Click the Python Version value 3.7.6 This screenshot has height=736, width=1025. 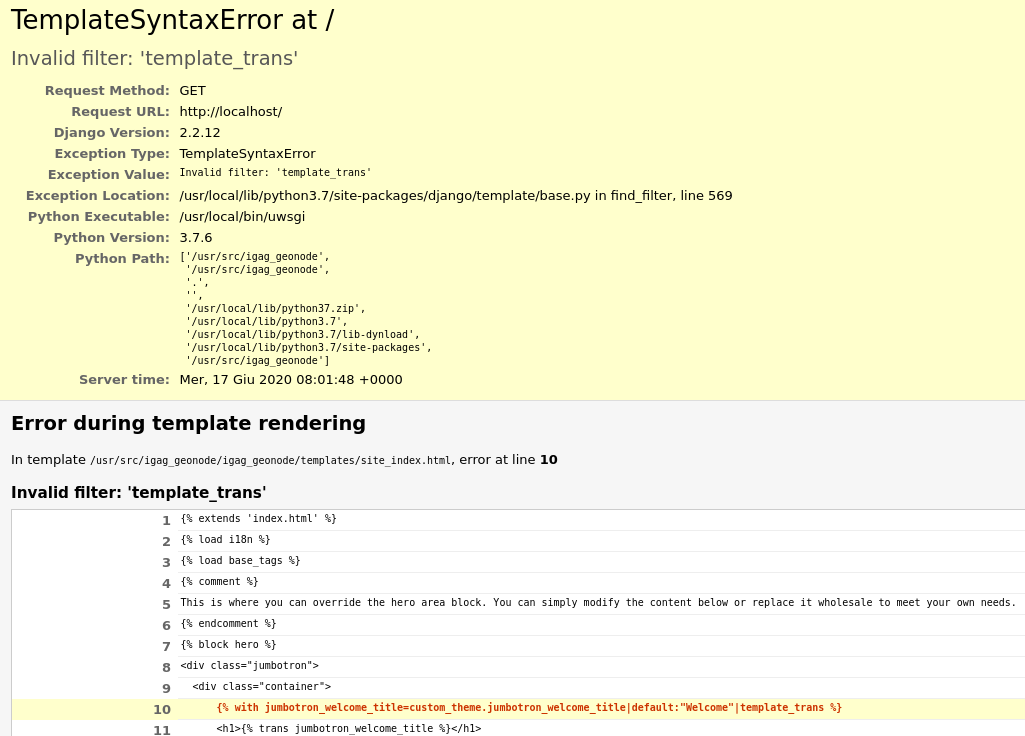195,237
